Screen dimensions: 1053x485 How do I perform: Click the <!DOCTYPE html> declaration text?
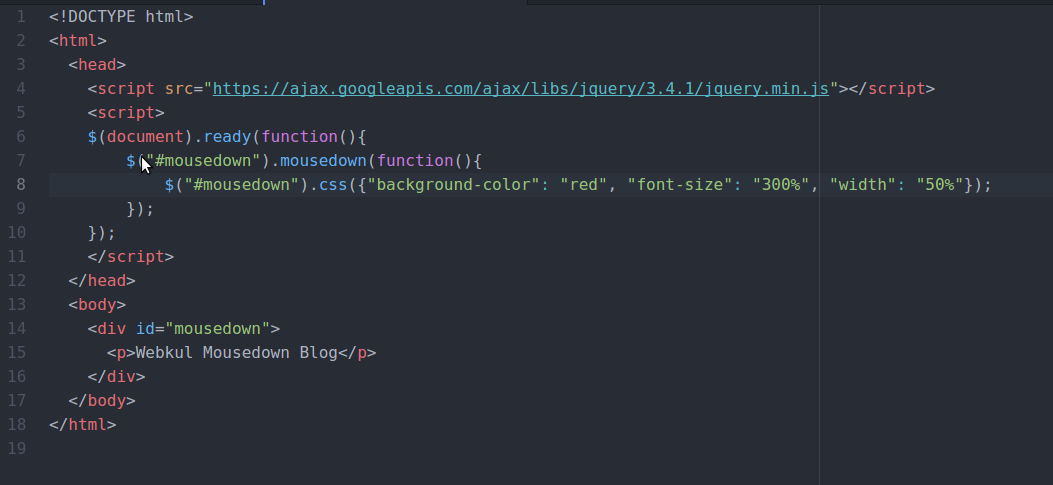122,17
